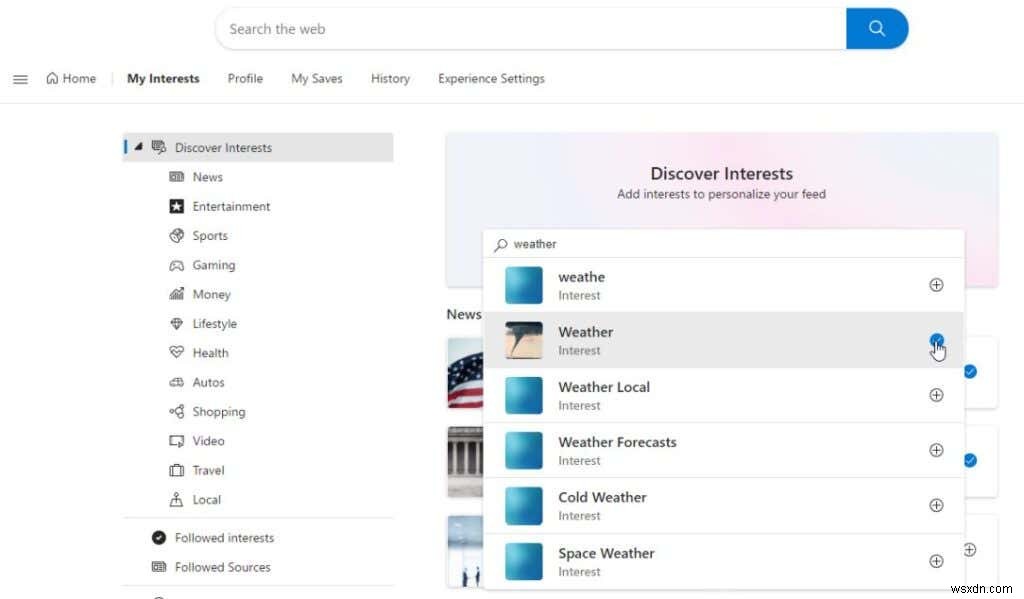Select Travel category label
This screenshot has width=1024, height=599.
pyautogui.click(x=208, y=470)
